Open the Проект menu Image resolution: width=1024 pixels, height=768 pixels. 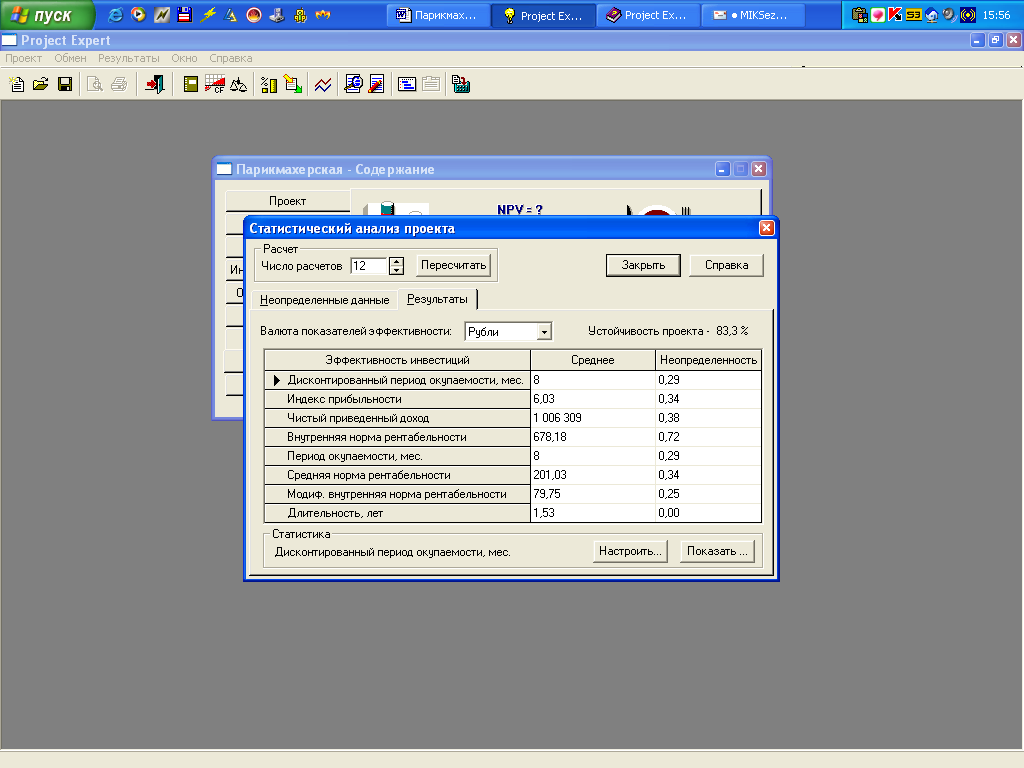[24, 58]
